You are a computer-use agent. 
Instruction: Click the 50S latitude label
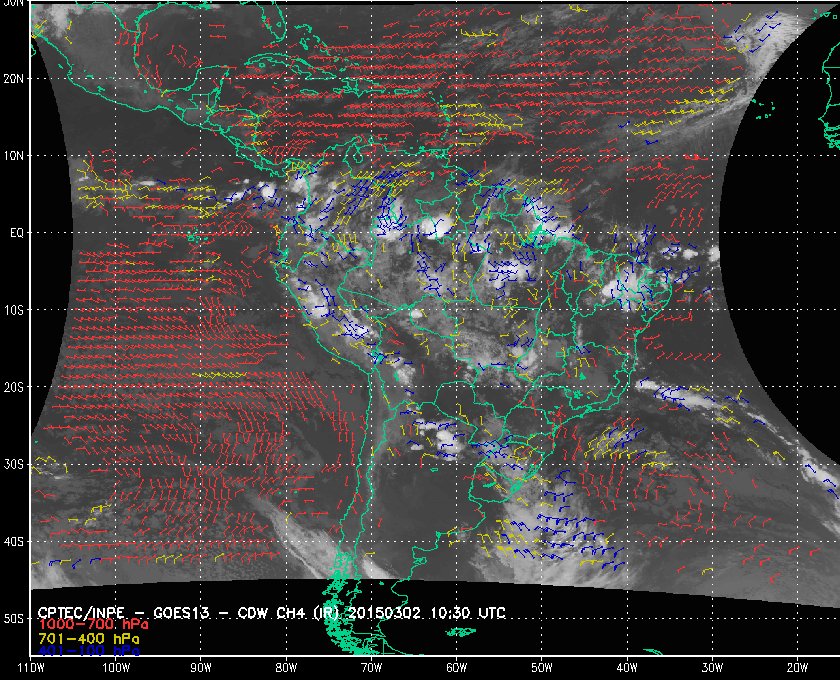pos(13,618)
